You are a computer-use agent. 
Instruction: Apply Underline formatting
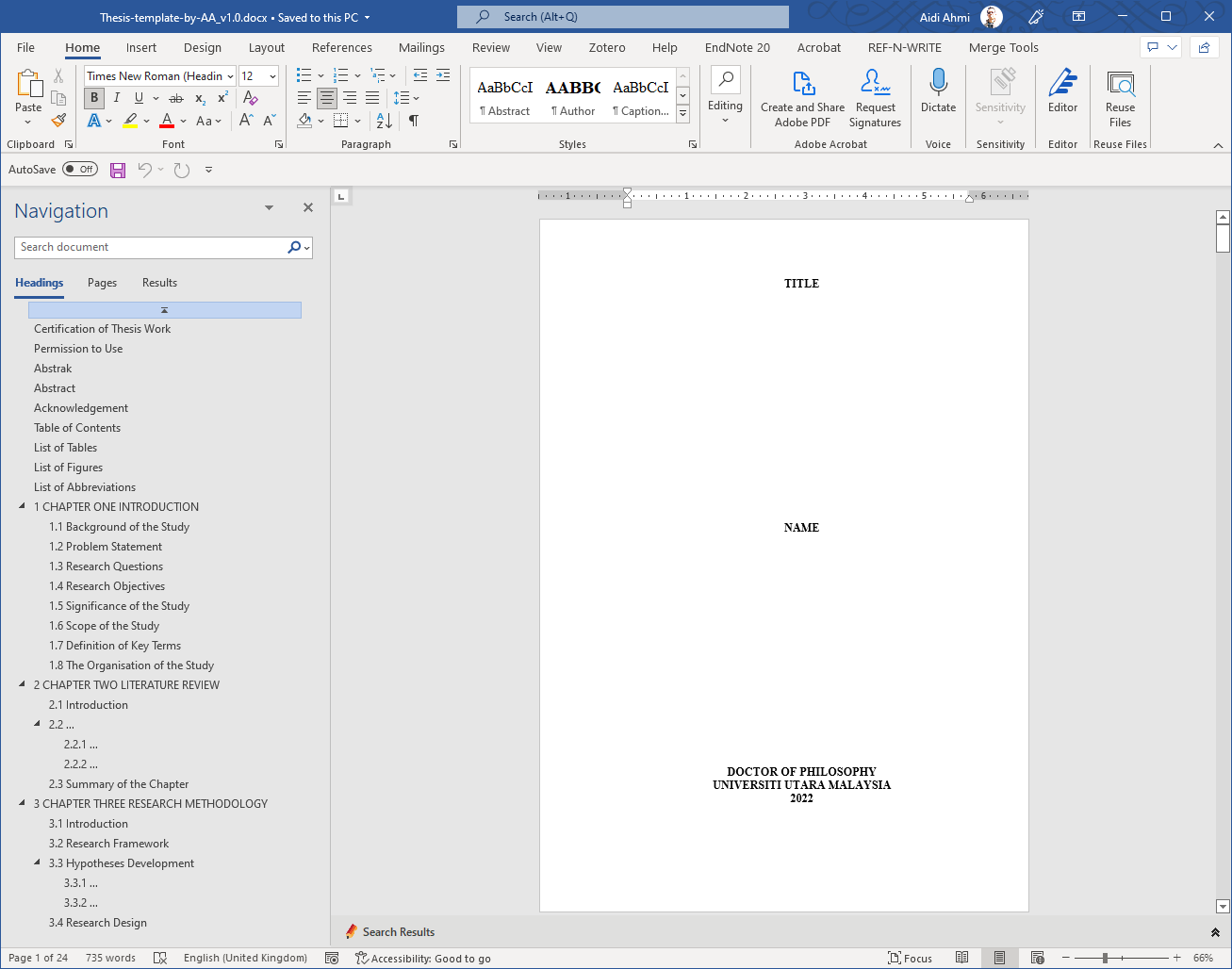[139, 98]
